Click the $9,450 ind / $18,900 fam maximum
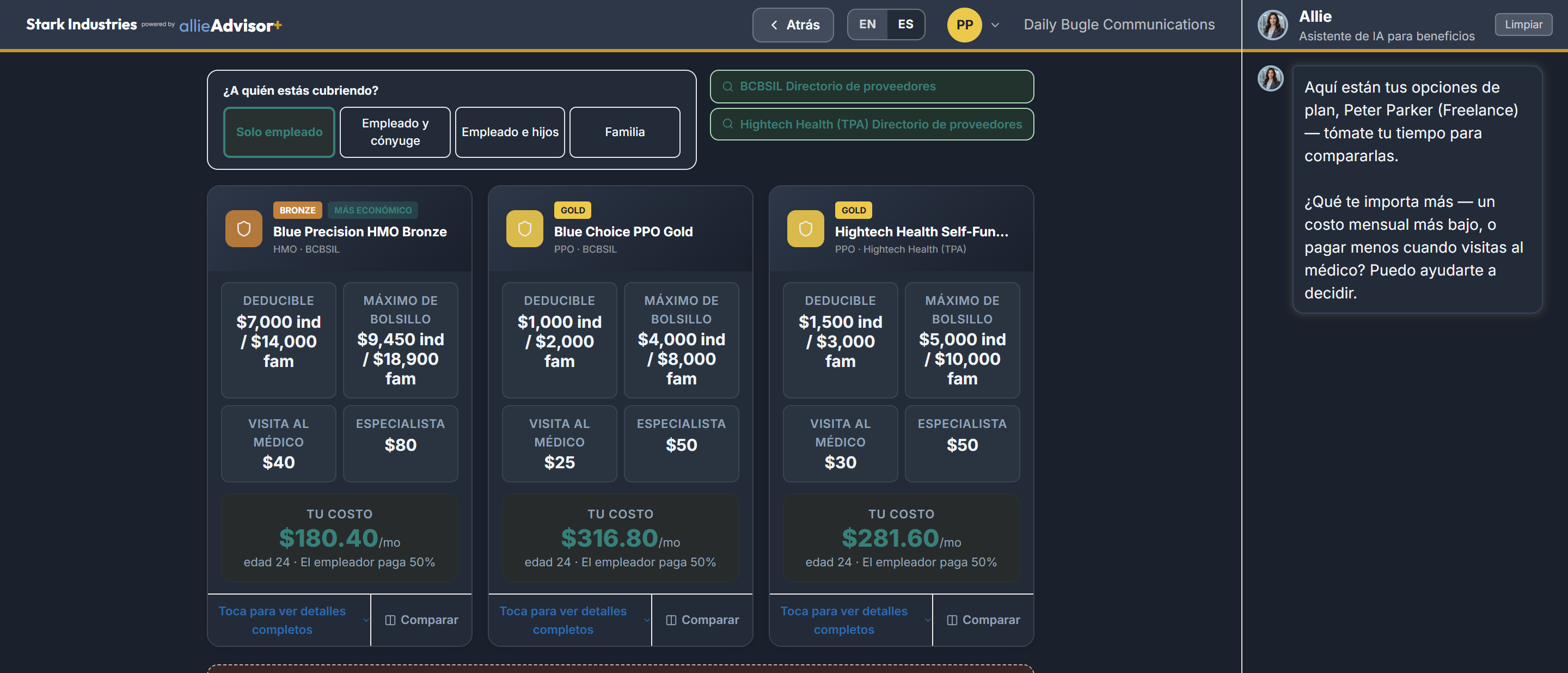The height and width of the screenshot is (673, 1568). pyautogui.click(x=401, y=359)
